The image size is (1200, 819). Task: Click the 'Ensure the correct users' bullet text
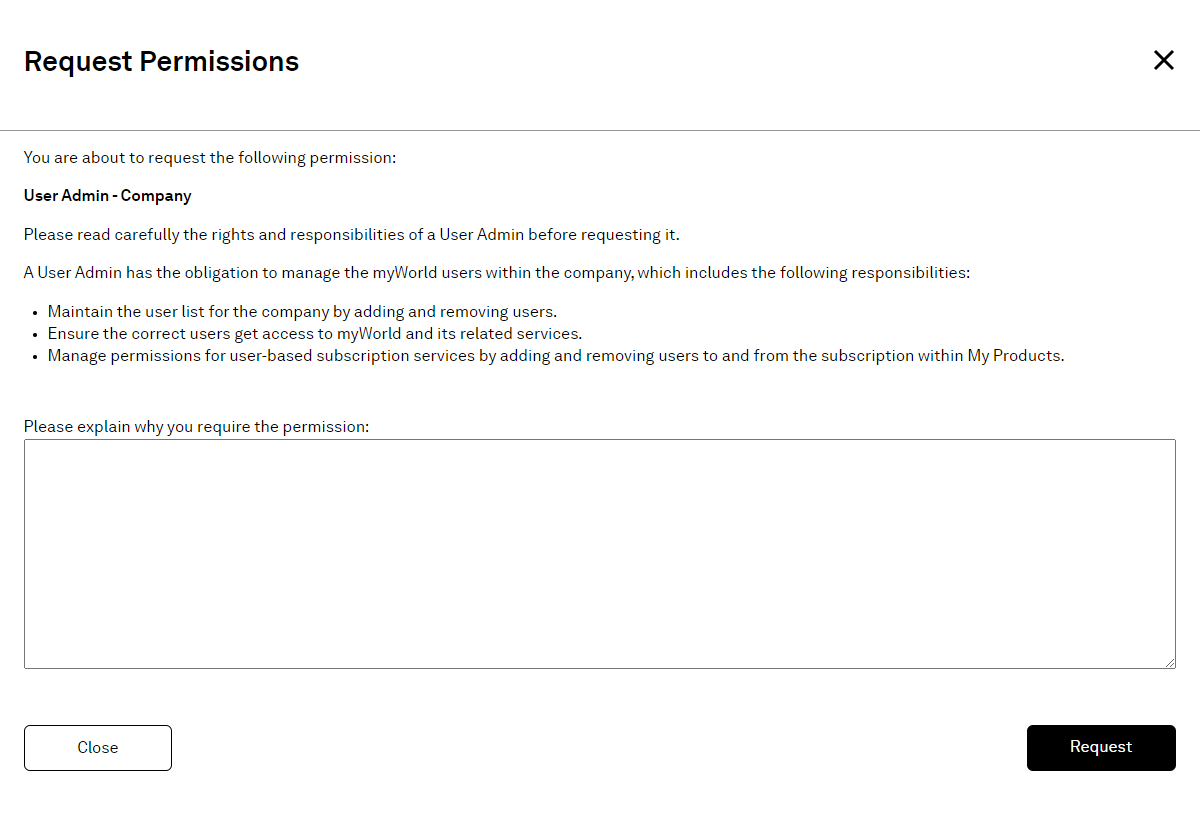click(314, 334)
